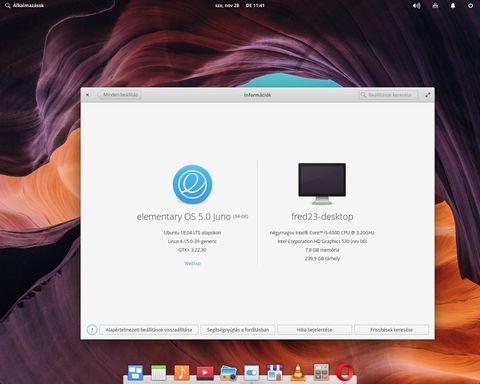
Task: Click the 'elementary OS 5.0 Juno' heading
Action: pyautogui.click(x=184, y=217)
